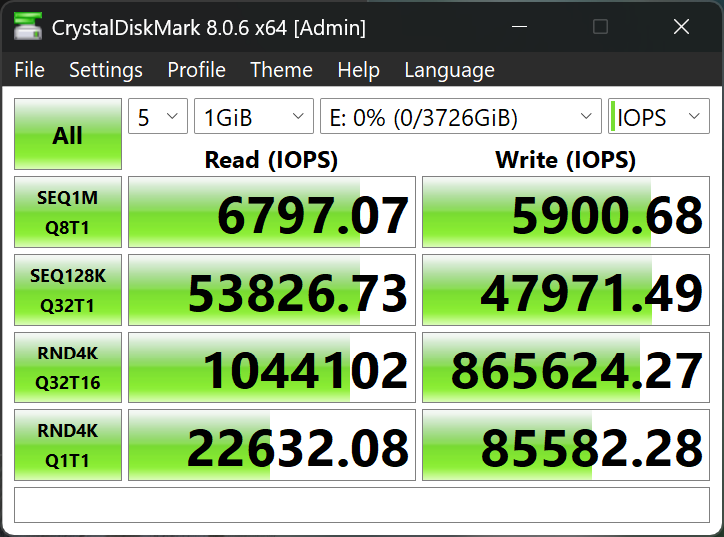Click the RND4K Q32T16 read result 1044102
724x537 pixels.
272,368
